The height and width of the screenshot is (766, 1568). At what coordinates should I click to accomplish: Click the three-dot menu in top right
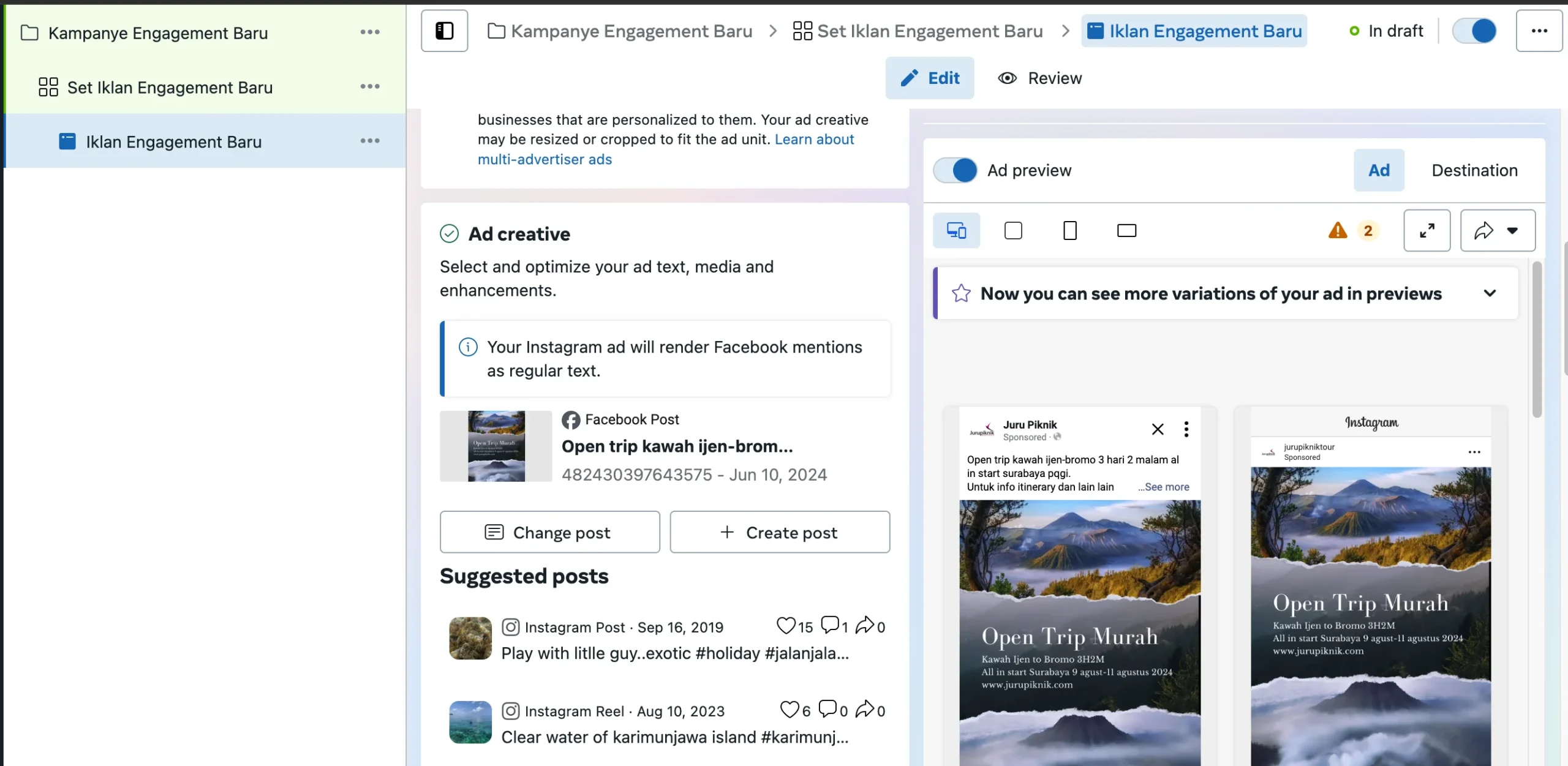(x=1539, y=31)
